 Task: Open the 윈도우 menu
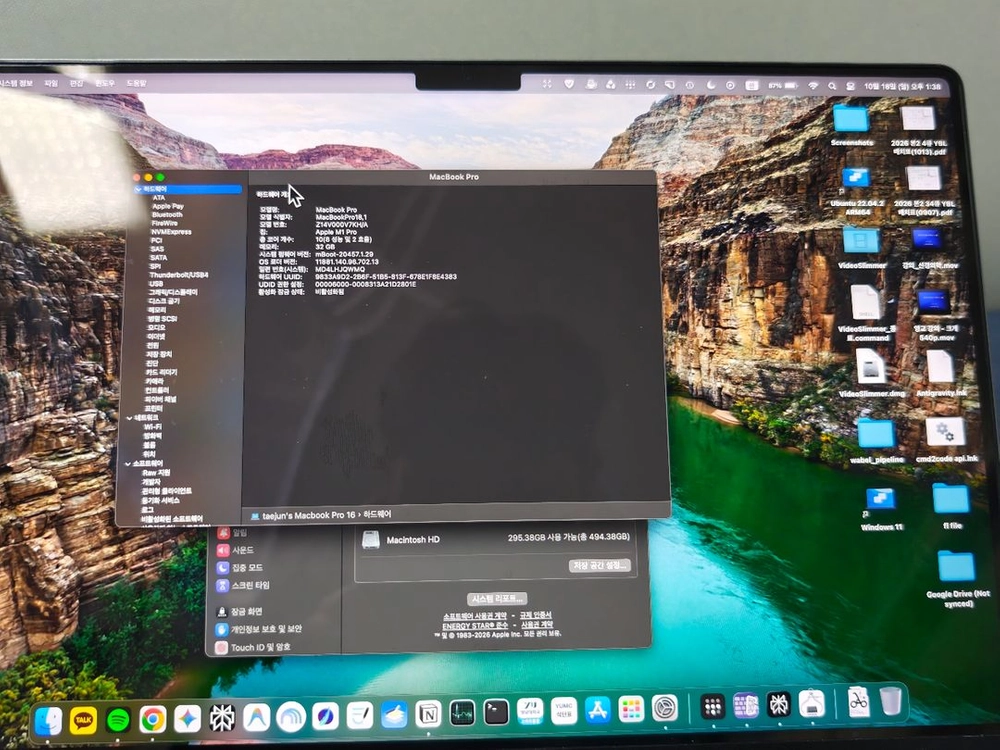(105, 83)
